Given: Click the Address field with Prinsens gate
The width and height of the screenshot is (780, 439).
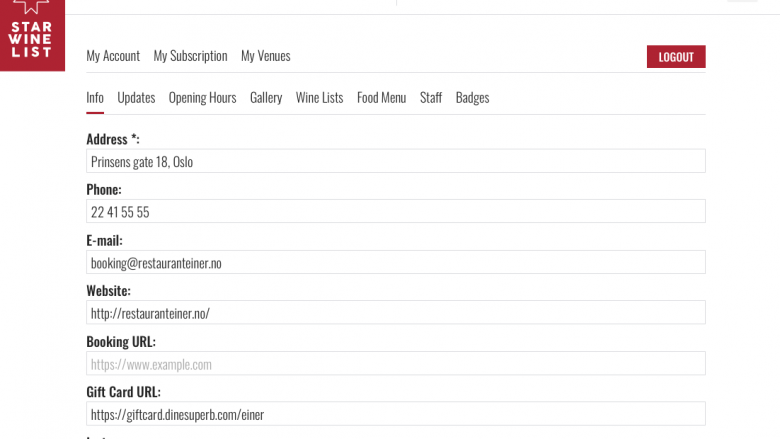Looking at the screenshot, I should click(395, 161).
